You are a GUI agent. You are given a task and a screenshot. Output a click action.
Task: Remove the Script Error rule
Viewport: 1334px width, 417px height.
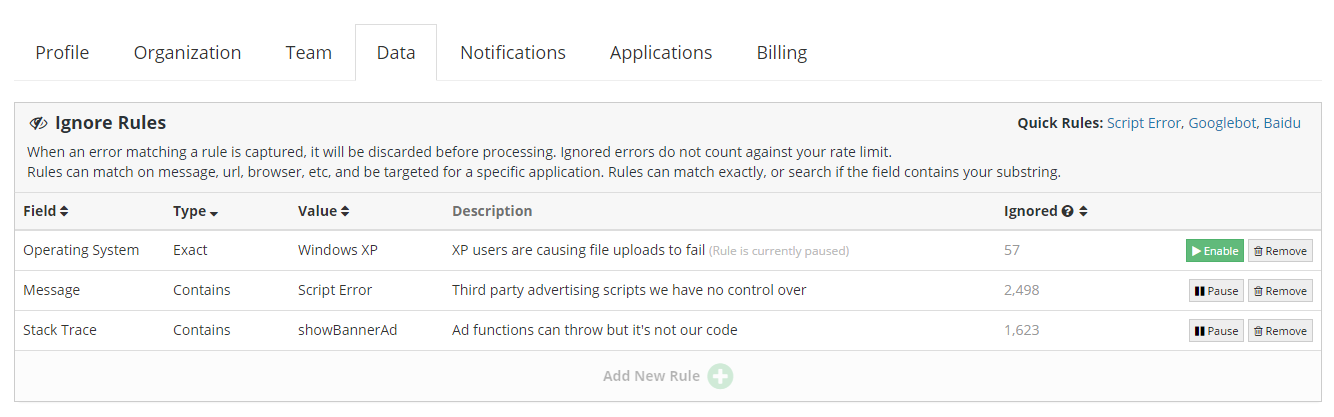click(1280, 291)
